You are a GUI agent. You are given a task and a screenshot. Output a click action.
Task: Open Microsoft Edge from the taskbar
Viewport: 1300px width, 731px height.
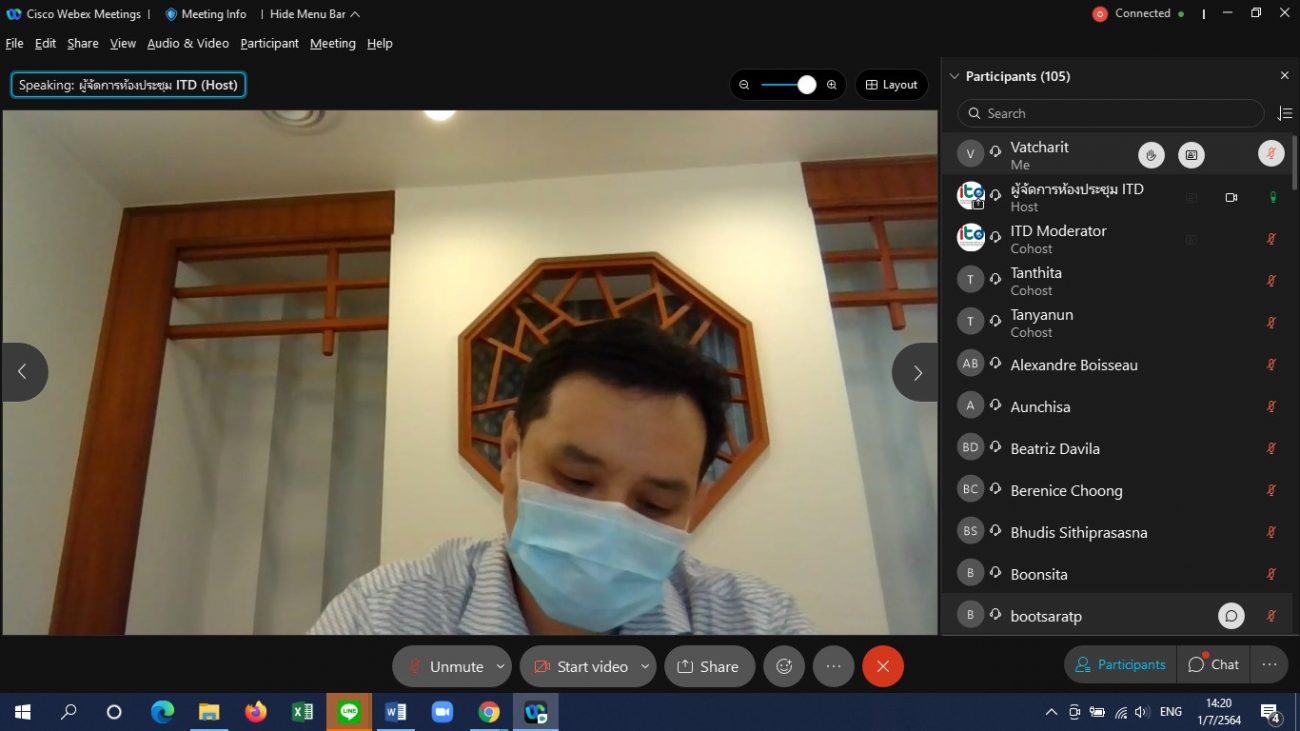[163, 712]
